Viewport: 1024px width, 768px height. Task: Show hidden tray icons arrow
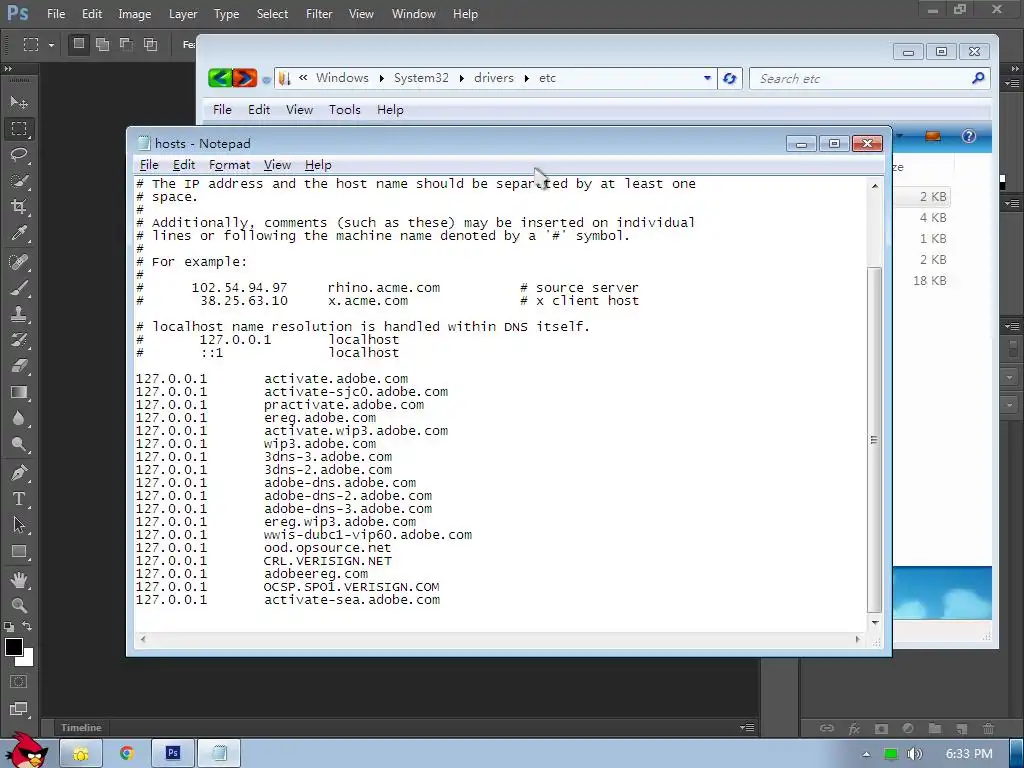(x=866, y=754)
